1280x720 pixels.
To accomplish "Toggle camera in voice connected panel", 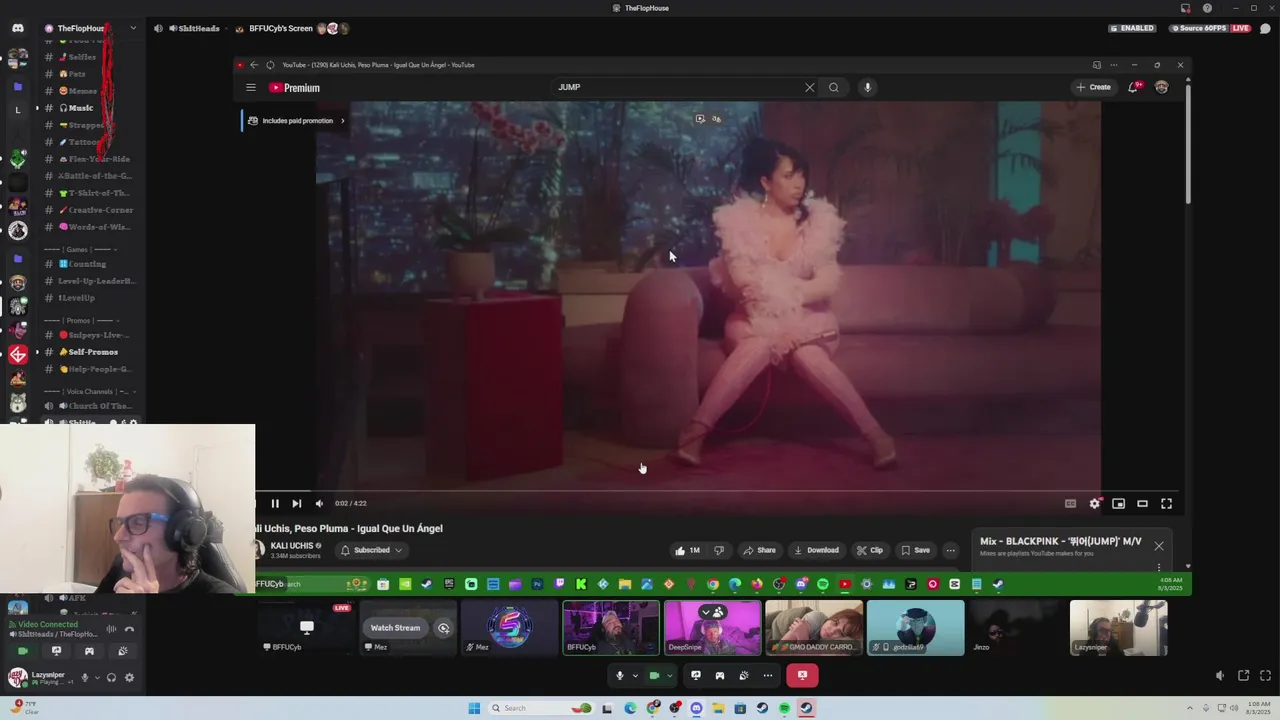I will pyautogui.click(x=22, y=651).
